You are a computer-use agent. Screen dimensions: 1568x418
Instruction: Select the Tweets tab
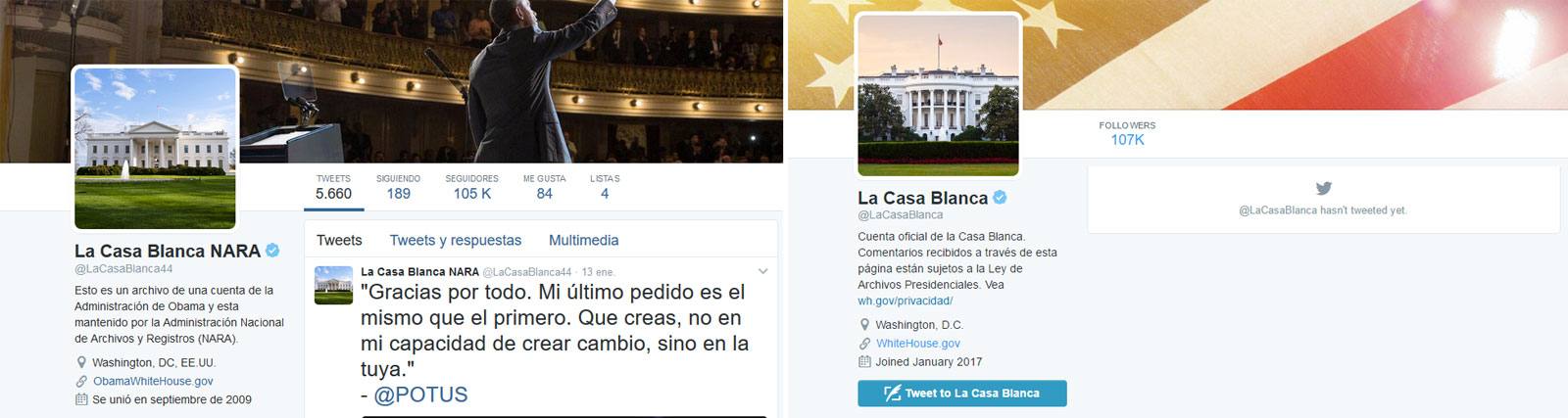339,240
